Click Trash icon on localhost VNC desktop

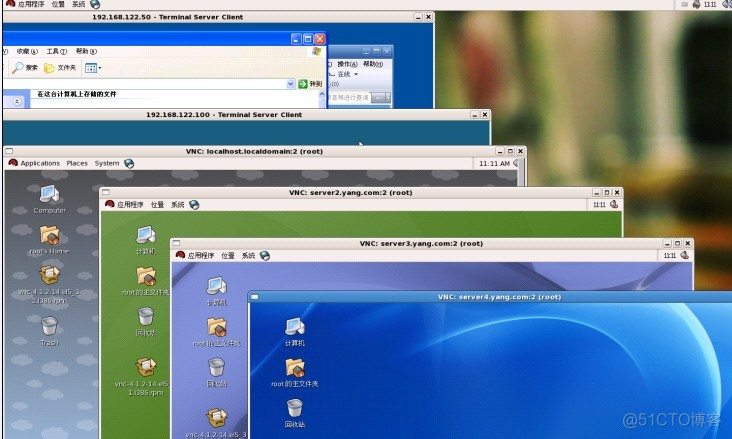[x=49, y=326]
